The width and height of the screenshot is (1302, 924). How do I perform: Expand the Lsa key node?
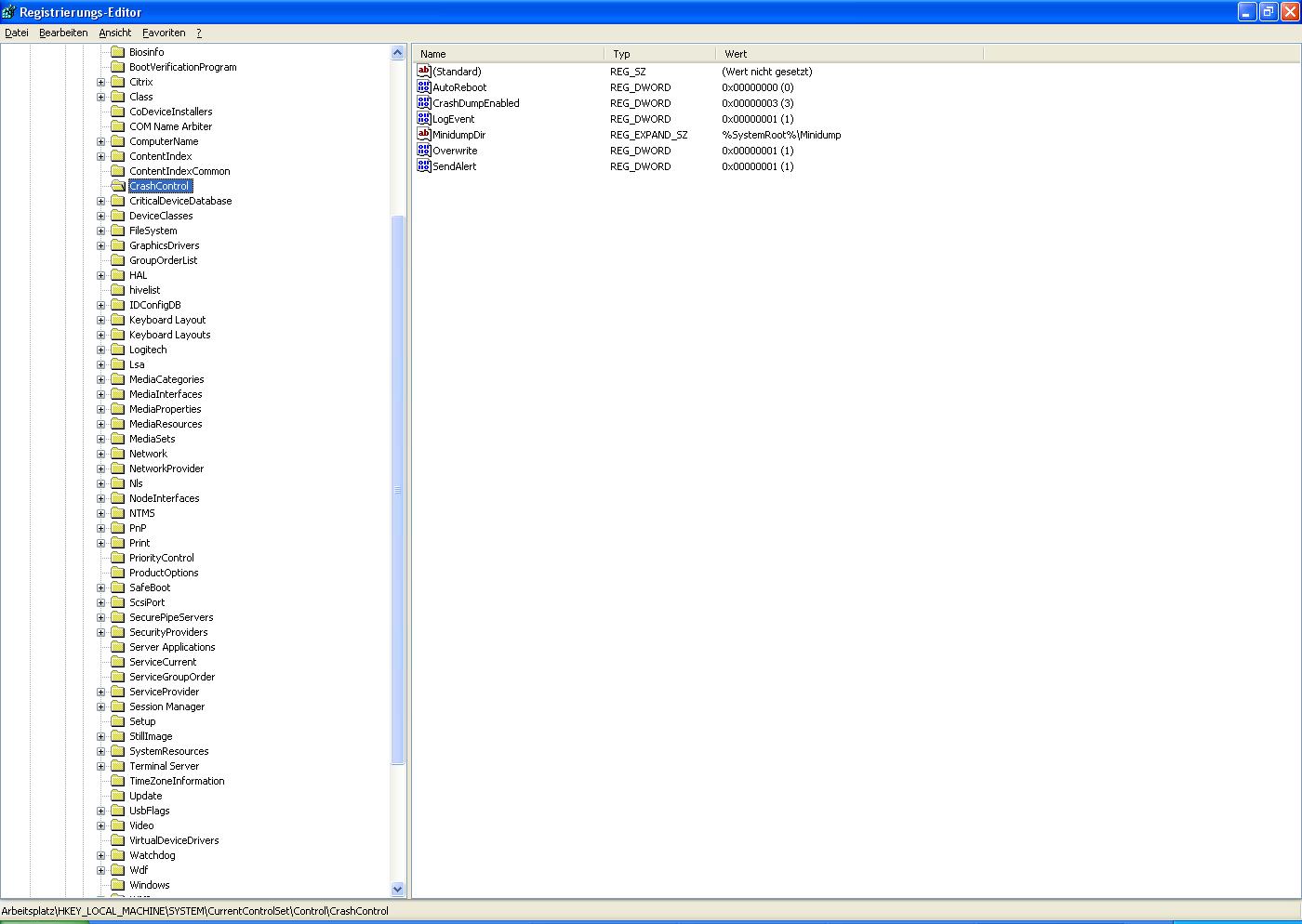click(101, 364)
